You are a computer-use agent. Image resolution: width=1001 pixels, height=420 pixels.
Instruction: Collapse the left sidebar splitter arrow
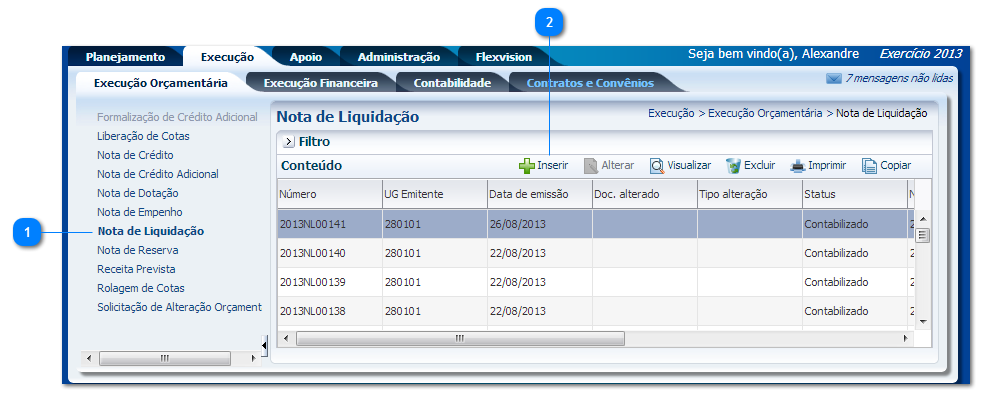click(x=264, y=345)
